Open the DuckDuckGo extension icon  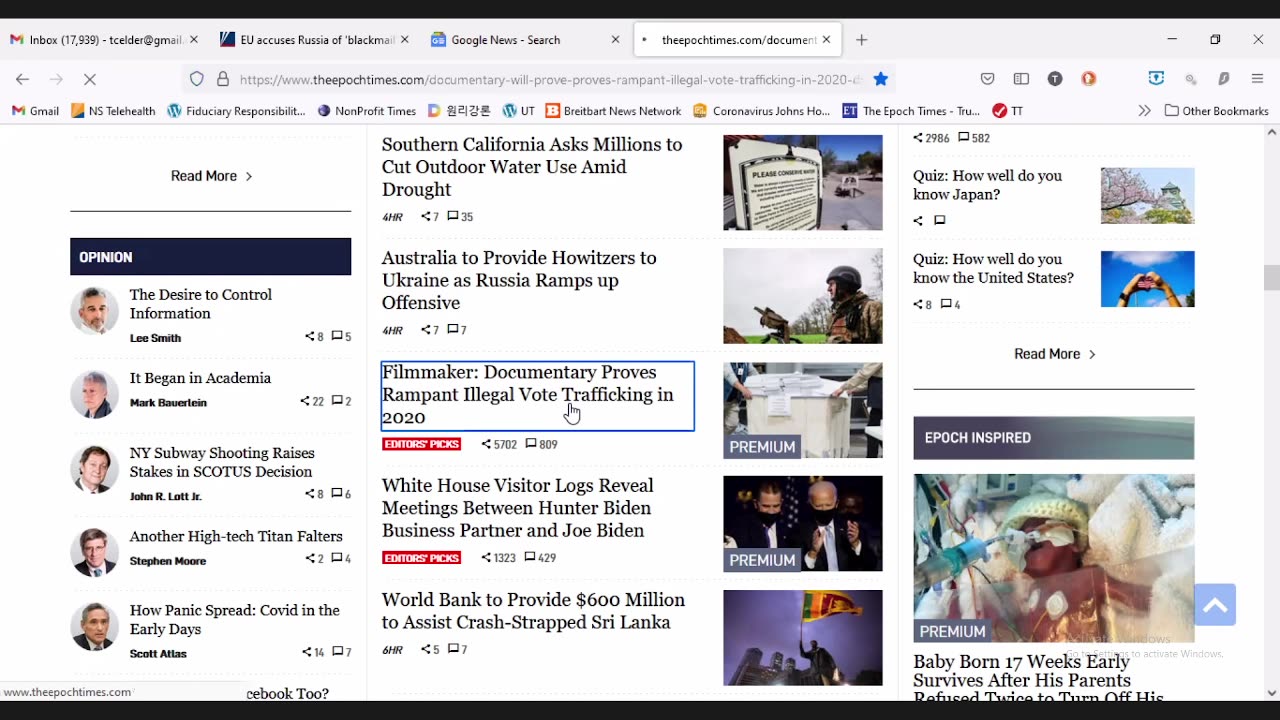point(1089,79)
